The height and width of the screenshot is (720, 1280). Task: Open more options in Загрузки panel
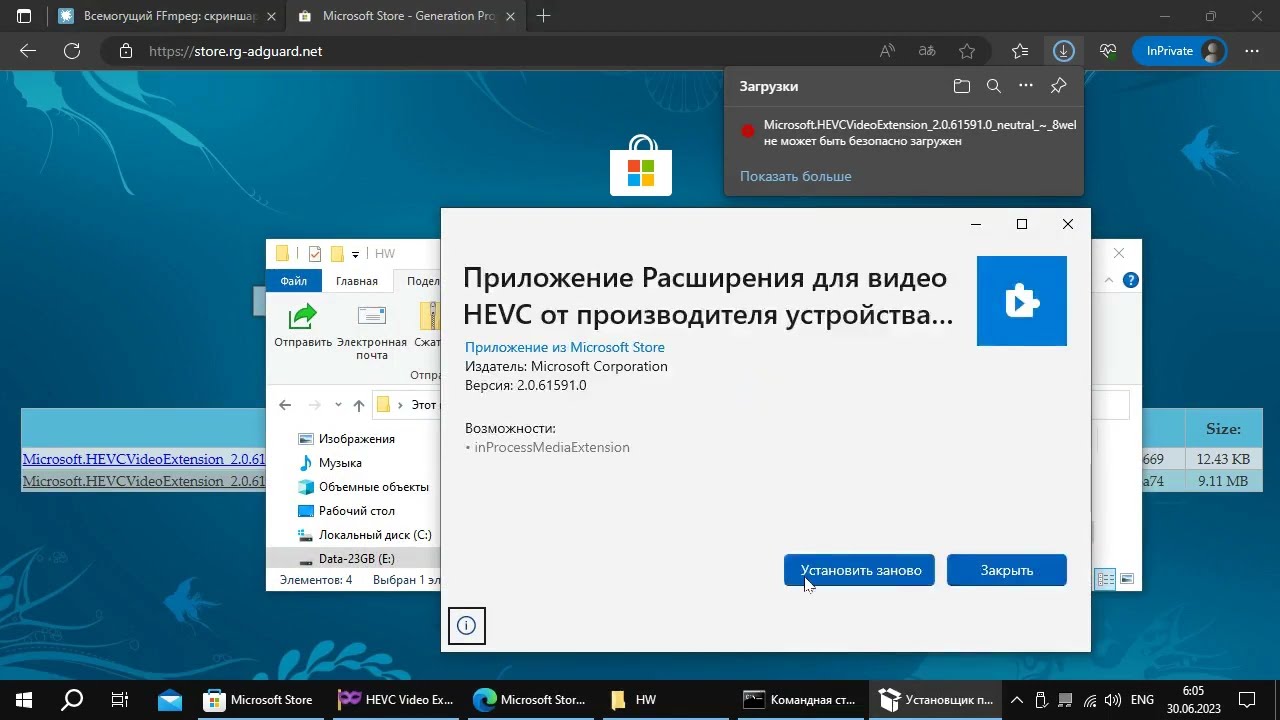1026,86
